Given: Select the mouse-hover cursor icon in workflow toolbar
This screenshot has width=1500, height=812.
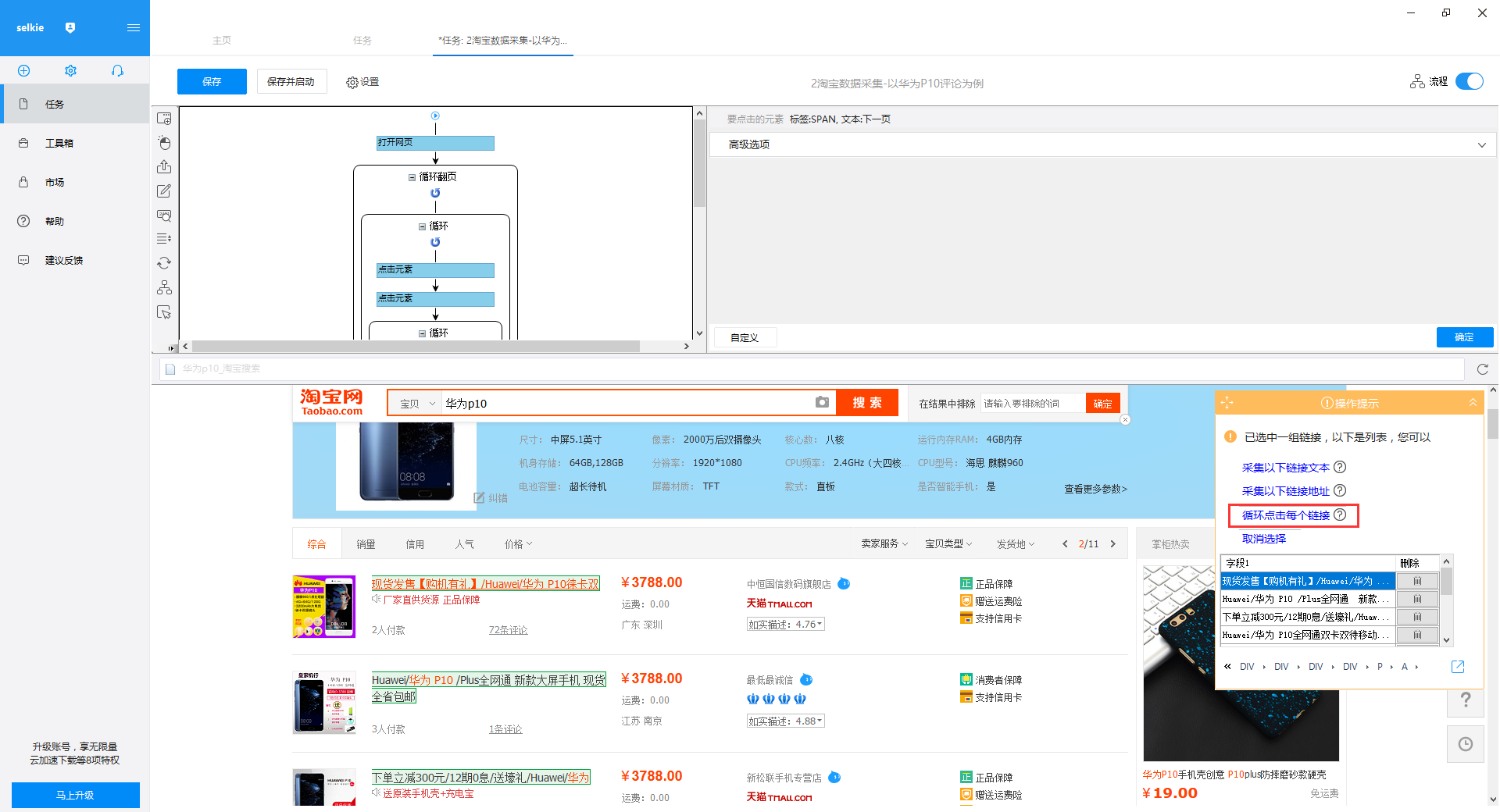Looking at the screenshot, I should click(x=164, y=312).
